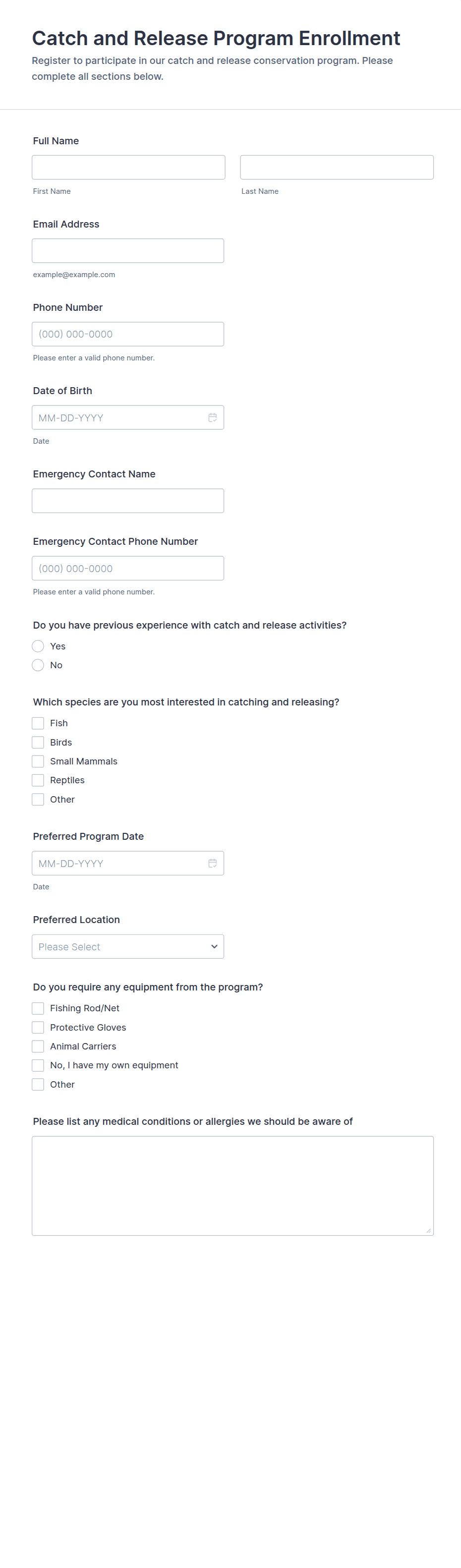Click the Email Address field
Viewport: 461px width, 1568px height.
(x=128, y=251)
